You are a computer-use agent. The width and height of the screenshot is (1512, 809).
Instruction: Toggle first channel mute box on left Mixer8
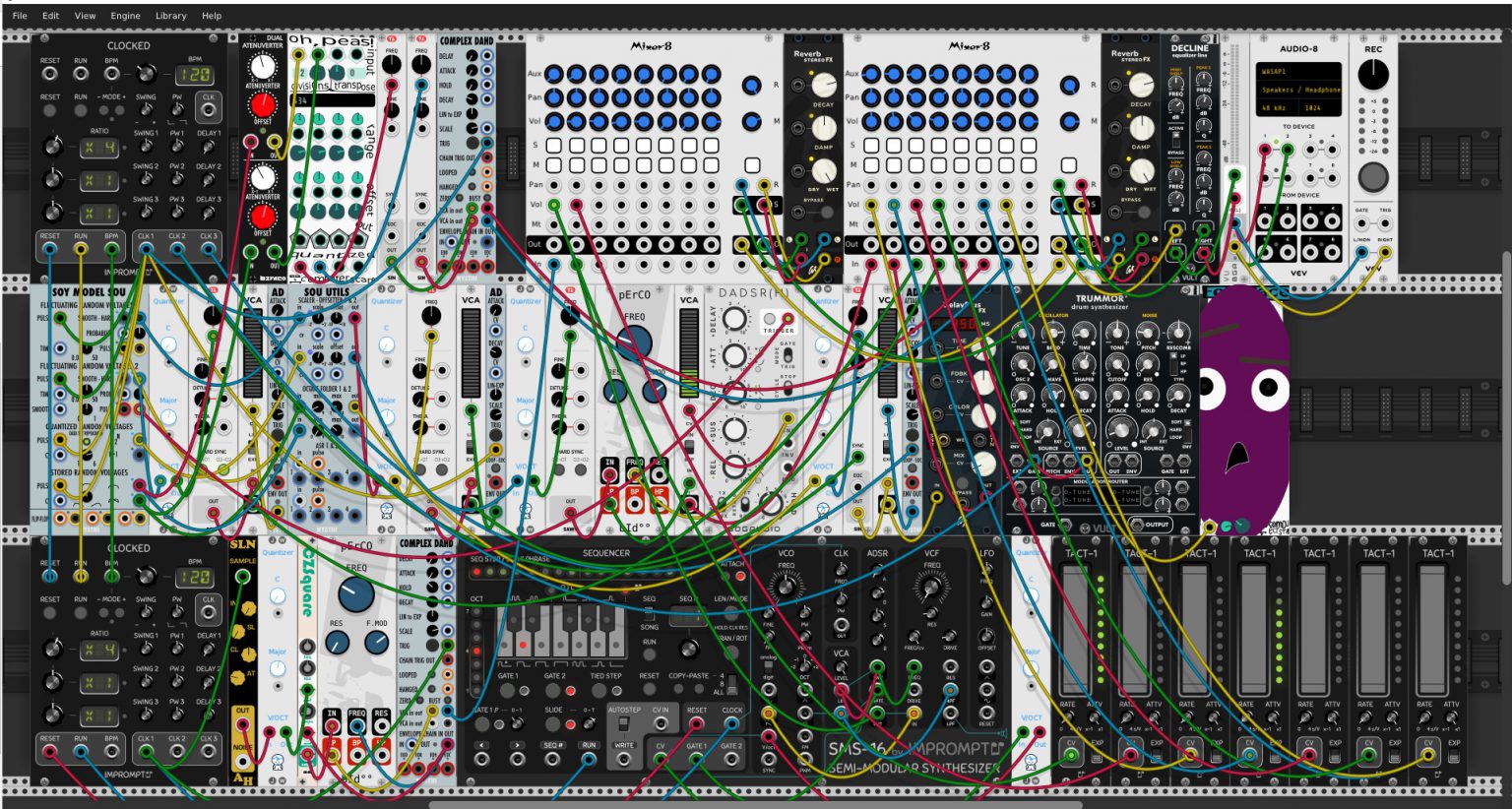click(554, 165)
